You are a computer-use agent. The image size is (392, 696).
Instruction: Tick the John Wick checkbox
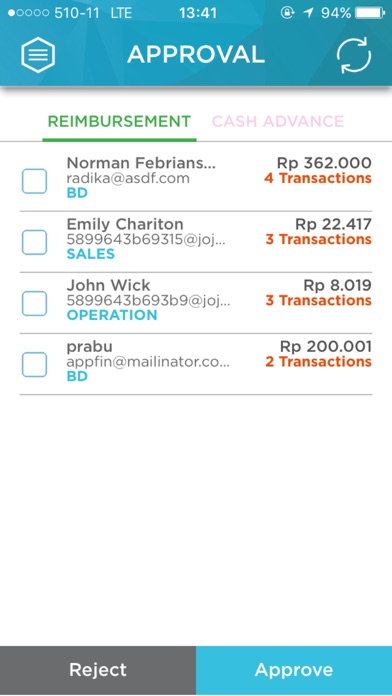pyautogui.click(x=34, y=304)
